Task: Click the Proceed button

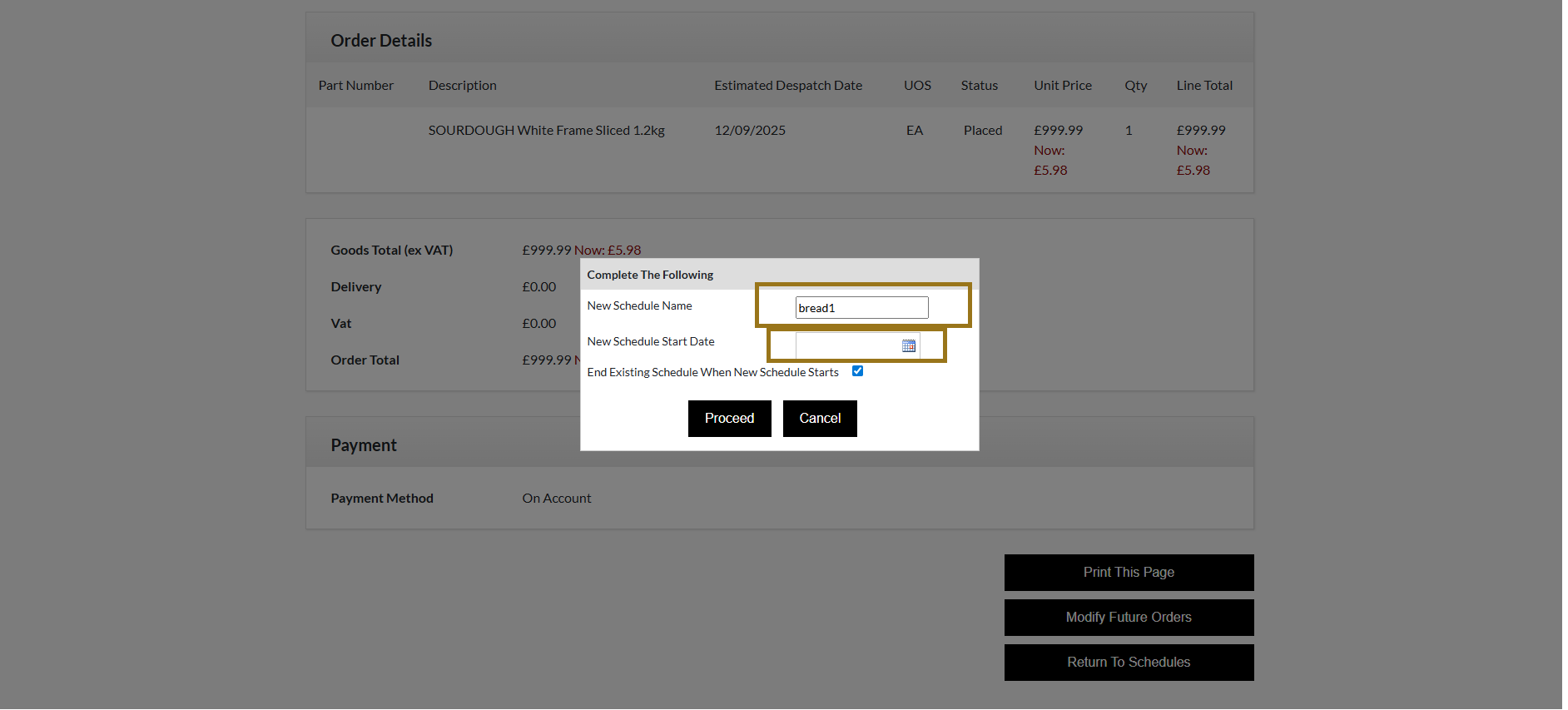Action: 729,418
